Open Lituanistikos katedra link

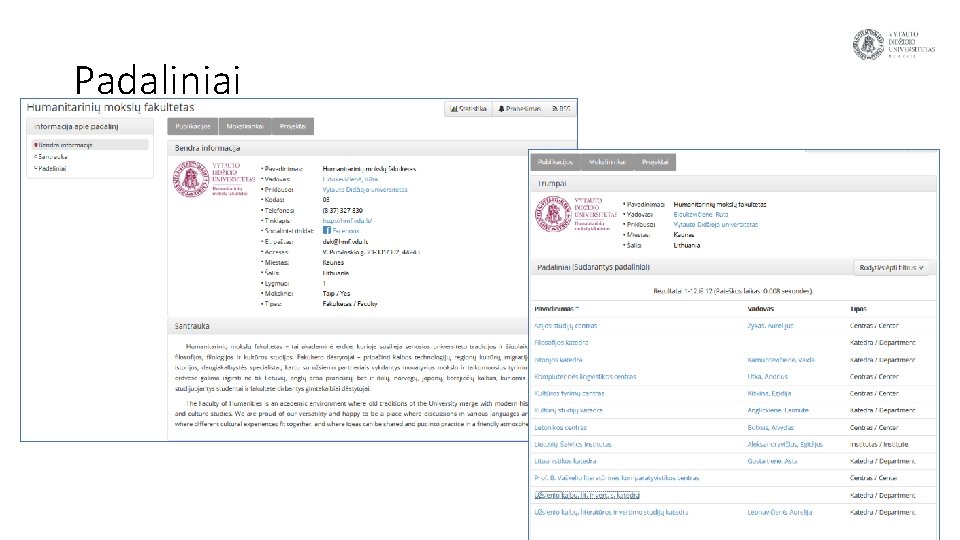point(565,461)
